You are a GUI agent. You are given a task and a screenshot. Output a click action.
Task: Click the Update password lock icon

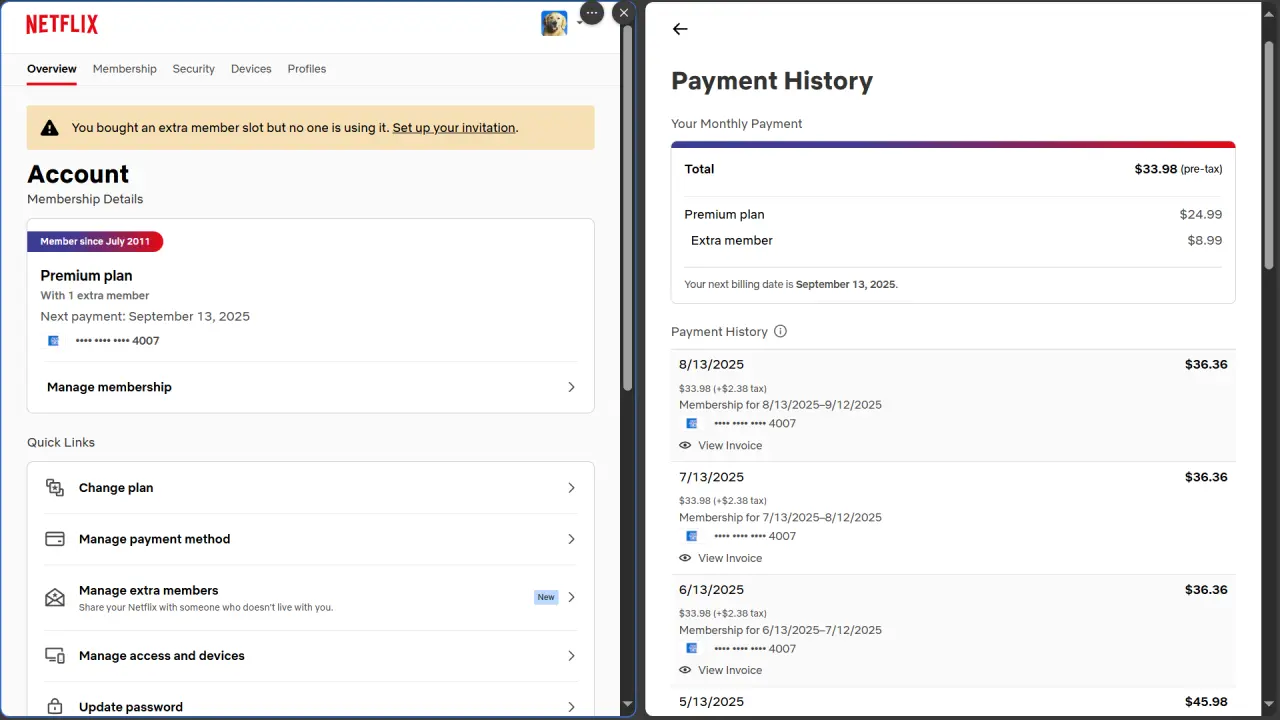click(x=55, y=707)
